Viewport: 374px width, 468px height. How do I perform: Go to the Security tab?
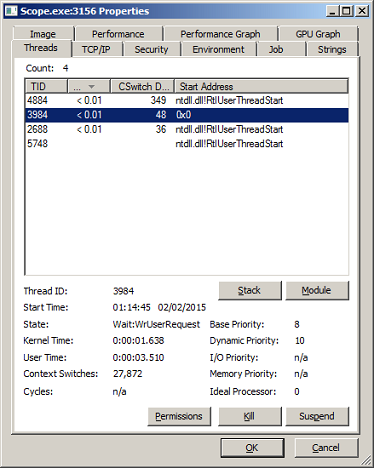point(151,49)
